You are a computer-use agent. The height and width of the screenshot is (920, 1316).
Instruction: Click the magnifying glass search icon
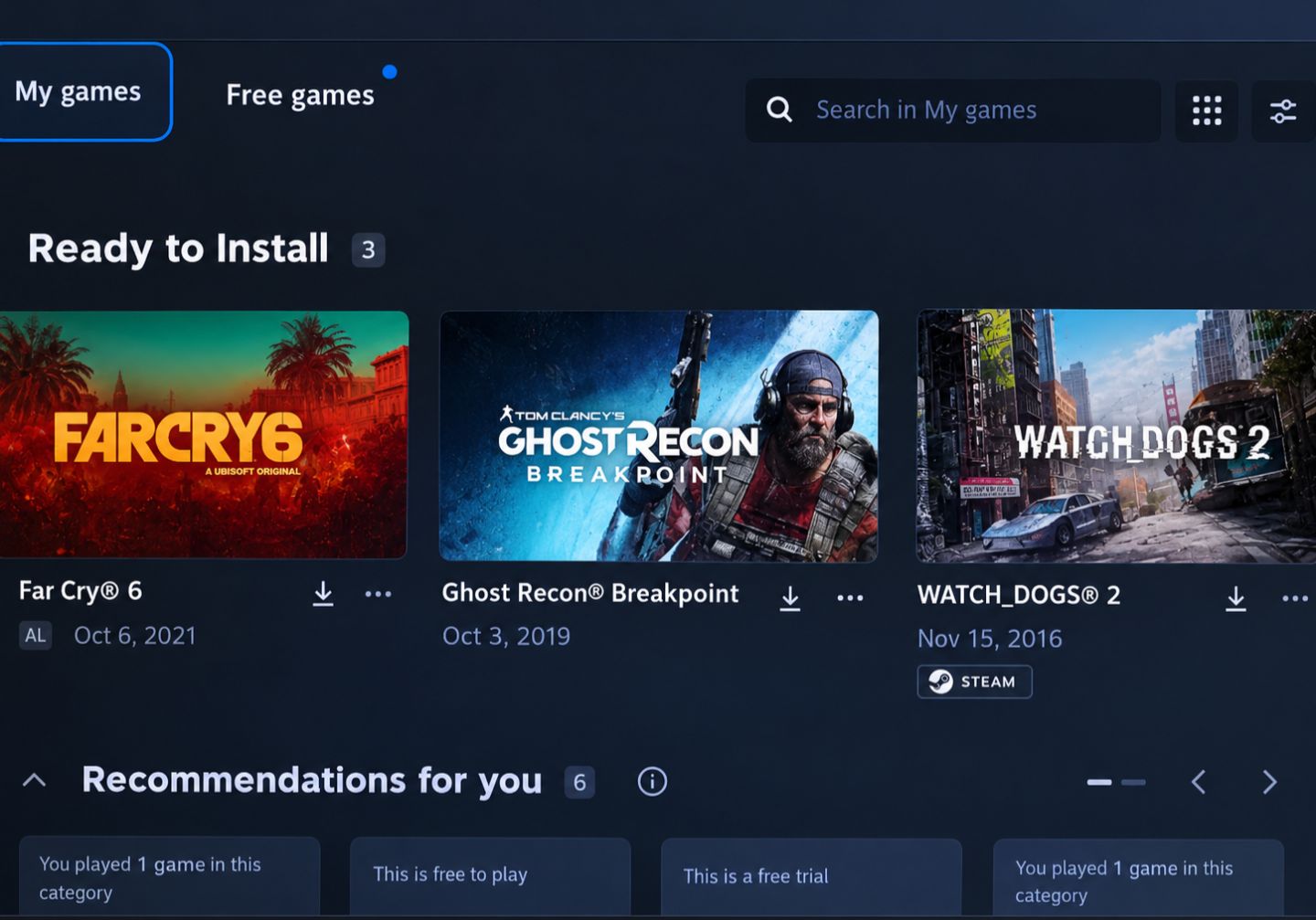click(x=780, y=111)
